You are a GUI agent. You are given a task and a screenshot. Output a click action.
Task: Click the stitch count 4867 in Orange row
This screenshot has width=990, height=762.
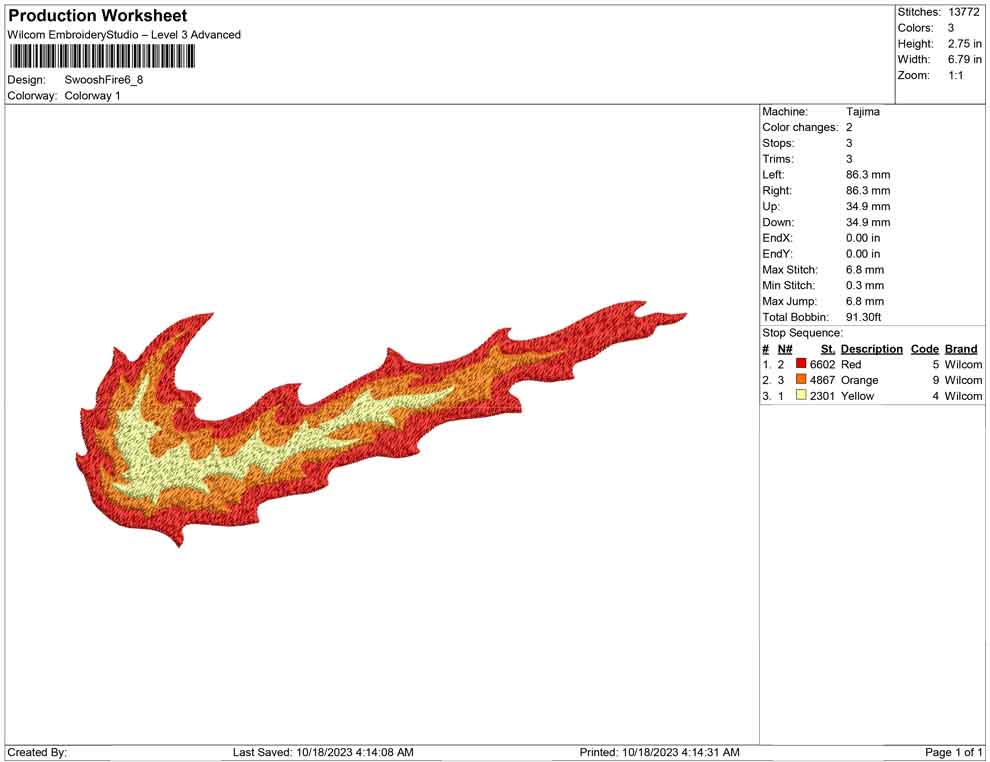822,380
